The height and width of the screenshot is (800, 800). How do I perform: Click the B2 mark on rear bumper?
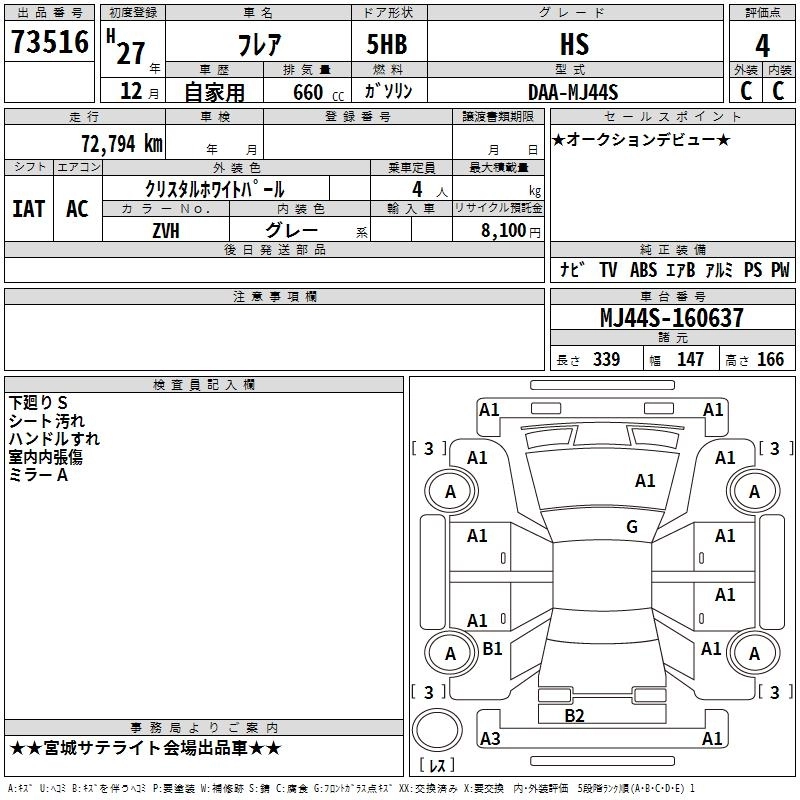[x=574, y=716]
